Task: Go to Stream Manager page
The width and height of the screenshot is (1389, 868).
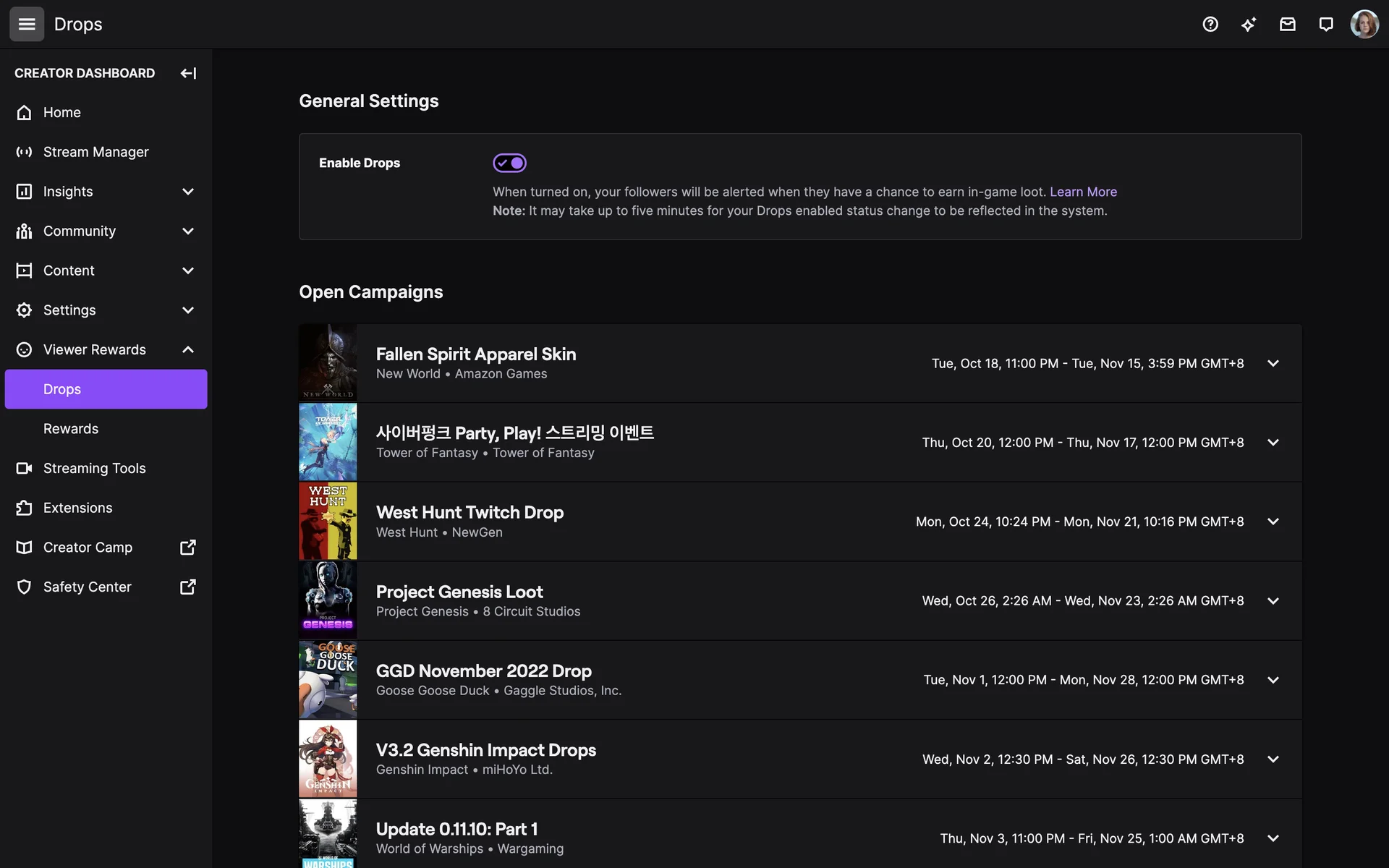Action: 95,152
